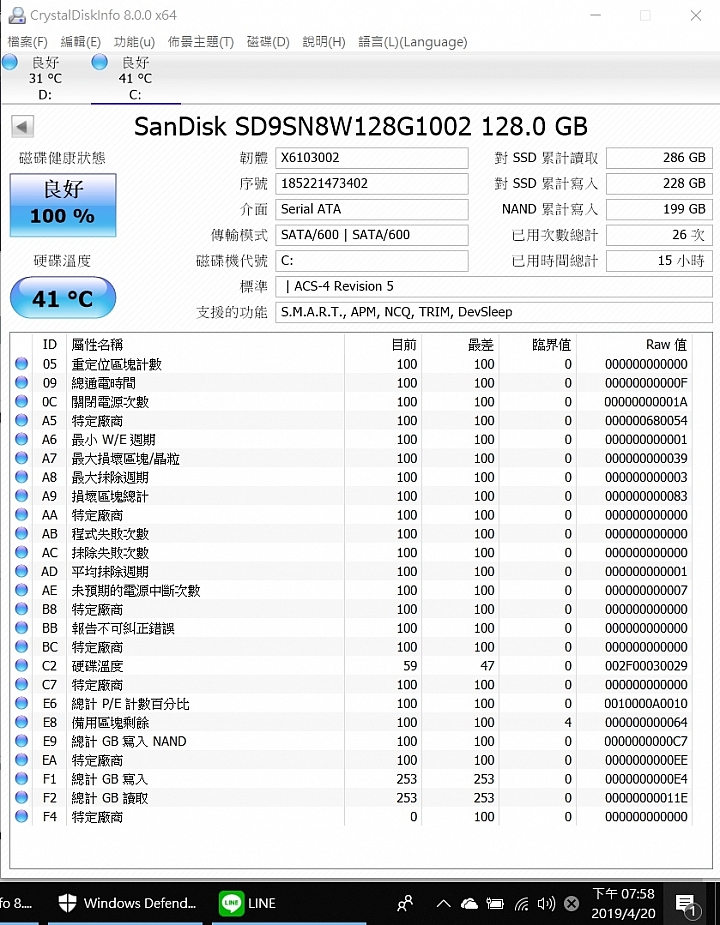Click the OneDrive cloud tray icon
This screenshot has width=720, height=925.
coord(469,904)
